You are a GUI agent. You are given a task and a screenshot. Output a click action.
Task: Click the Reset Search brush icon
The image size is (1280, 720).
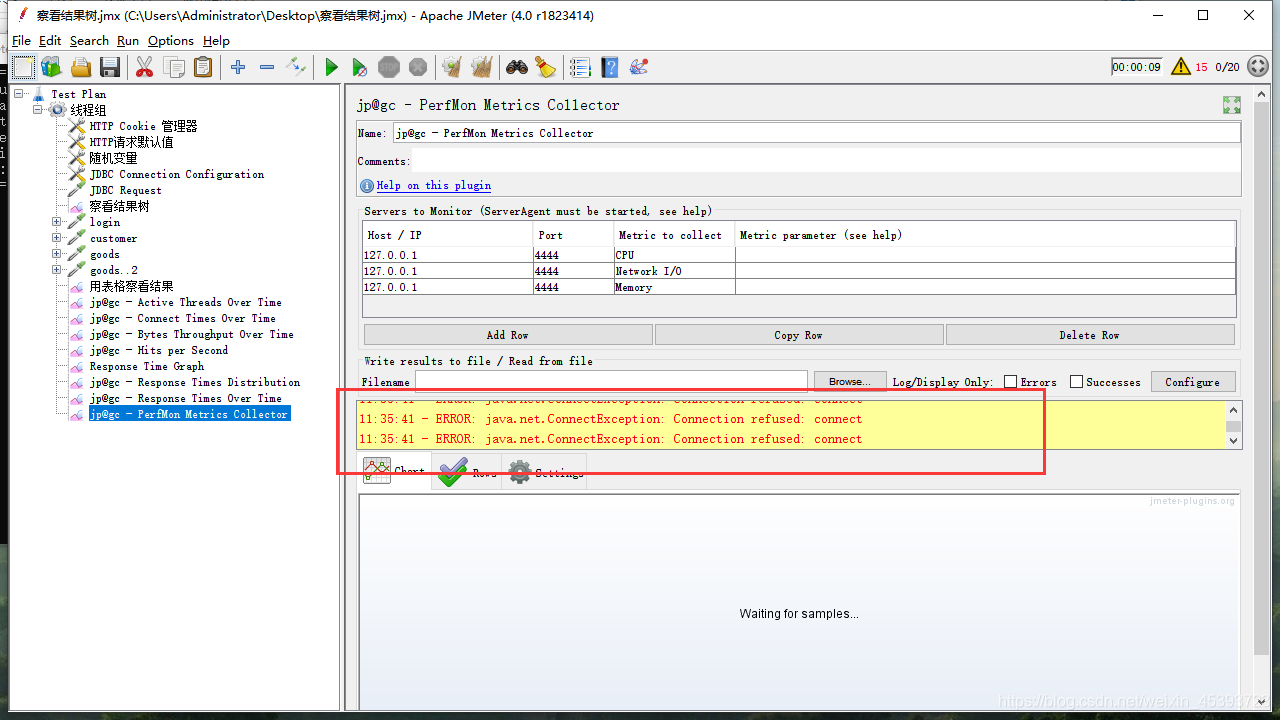tap(545, 67)
